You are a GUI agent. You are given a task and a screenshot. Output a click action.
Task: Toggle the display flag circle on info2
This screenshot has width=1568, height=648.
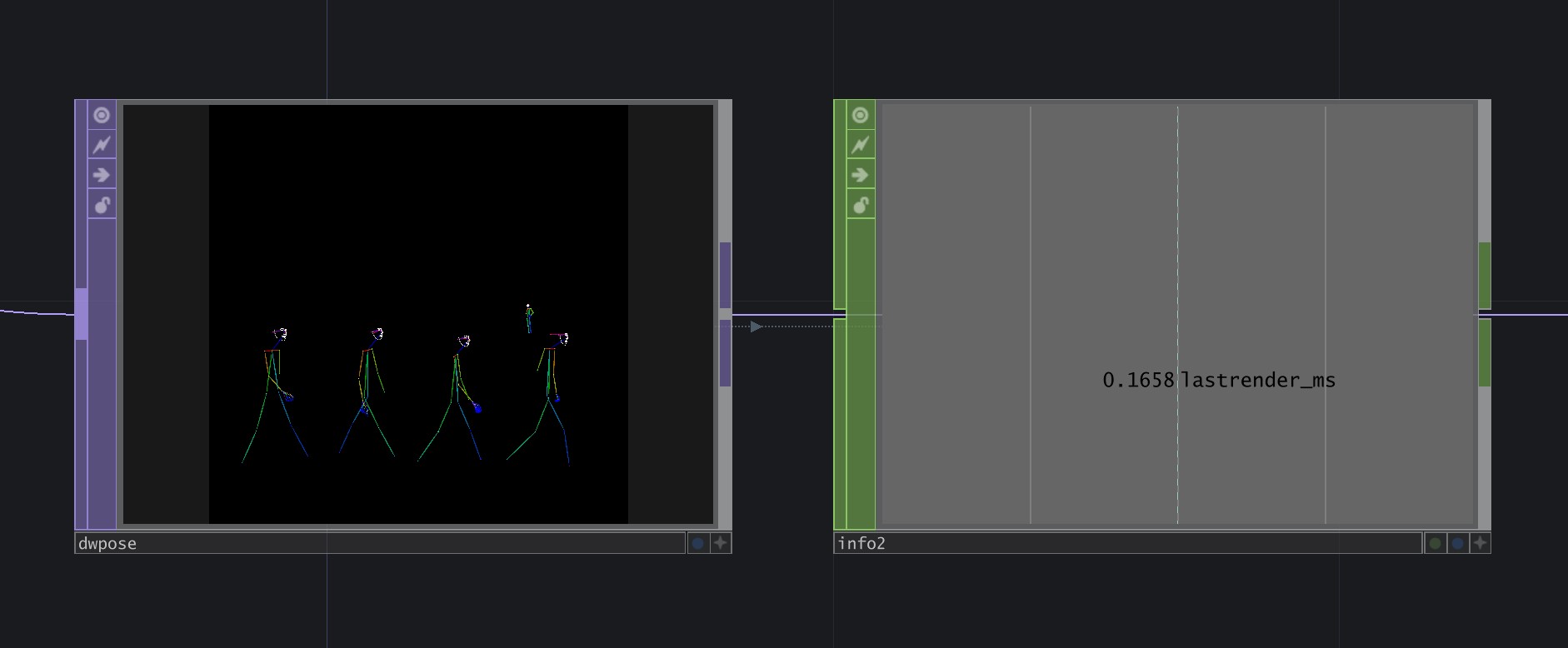click(861, 115)
